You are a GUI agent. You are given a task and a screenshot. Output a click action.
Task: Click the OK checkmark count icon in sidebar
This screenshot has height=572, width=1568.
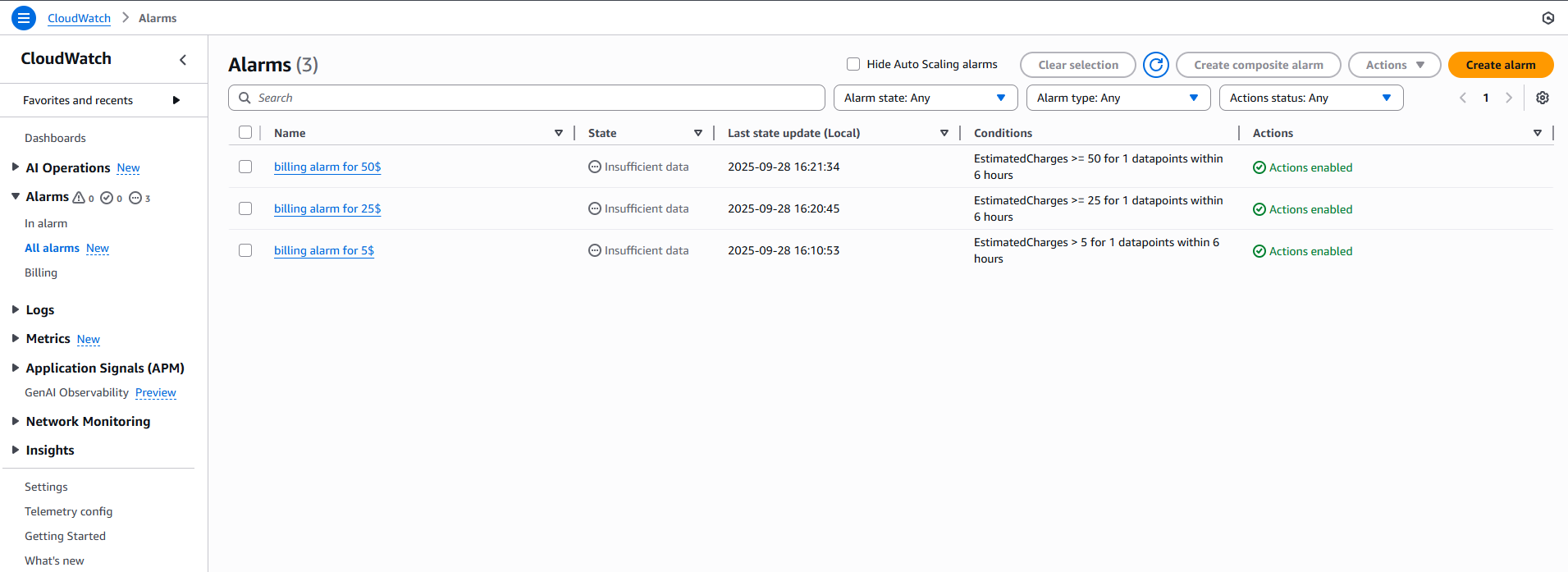(107, 198)
